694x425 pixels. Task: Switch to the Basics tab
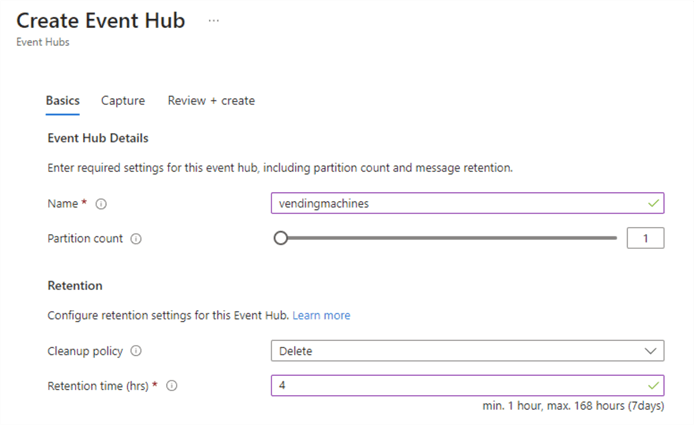(63, 101)
